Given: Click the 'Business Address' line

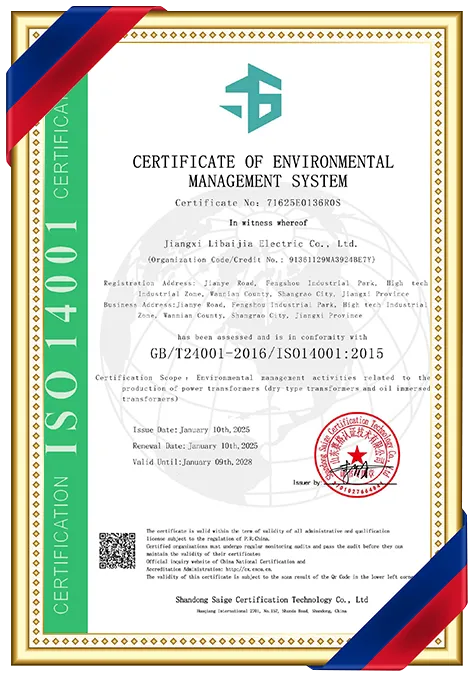Looking at the screenshot, I should pyautogui.click(x=266, y=305).
